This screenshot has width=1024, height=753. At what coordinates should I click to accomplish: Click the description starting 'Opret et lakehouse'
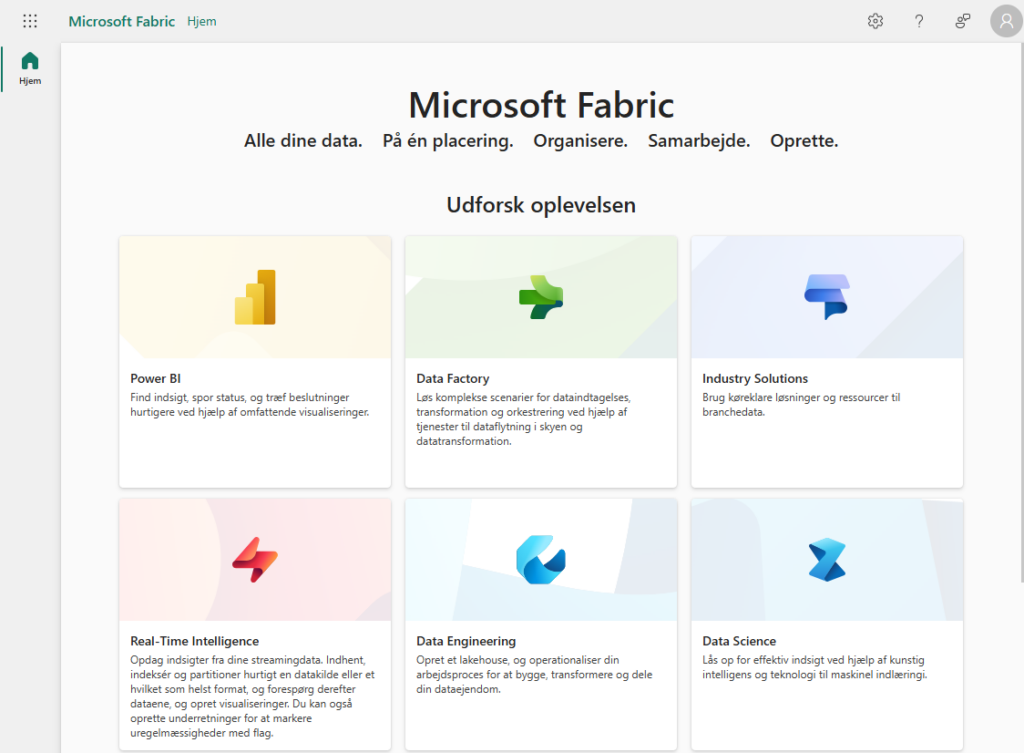pyautogui.click(x=534, y=675)
